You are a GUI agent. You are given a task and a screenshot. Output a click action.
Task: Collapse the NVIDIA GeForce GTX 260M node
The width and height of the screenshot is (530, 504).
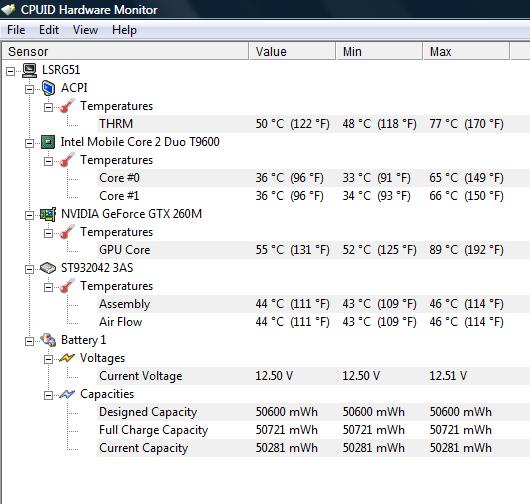[29, 215]
